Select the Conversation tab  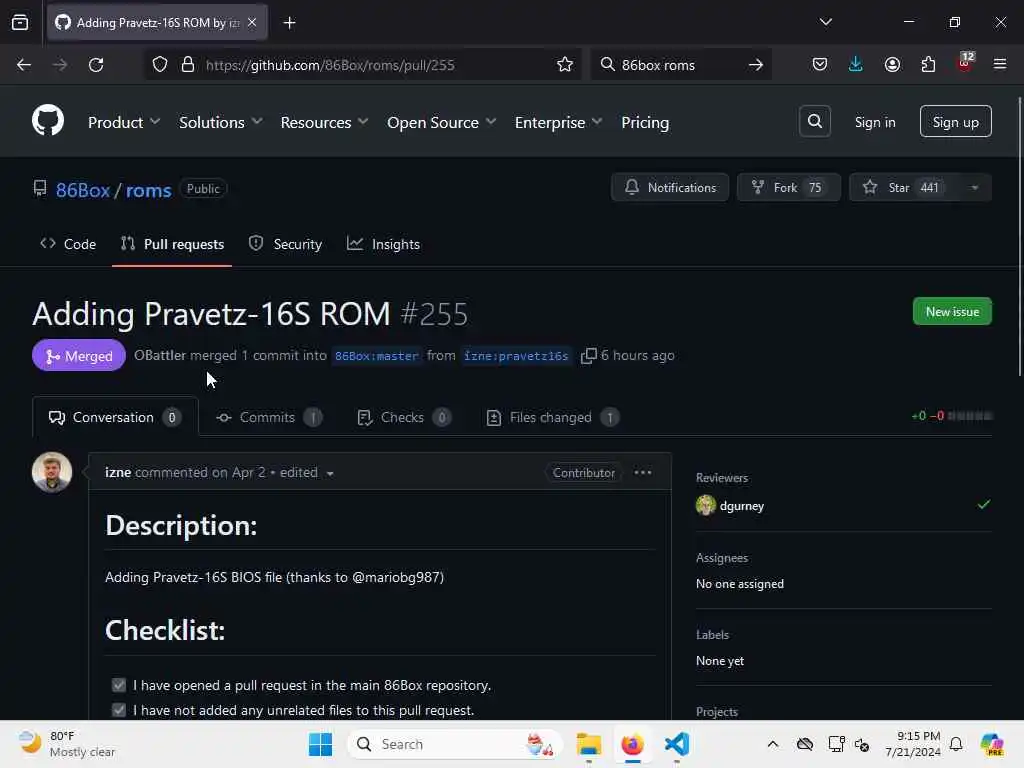[x=115, y=417]
